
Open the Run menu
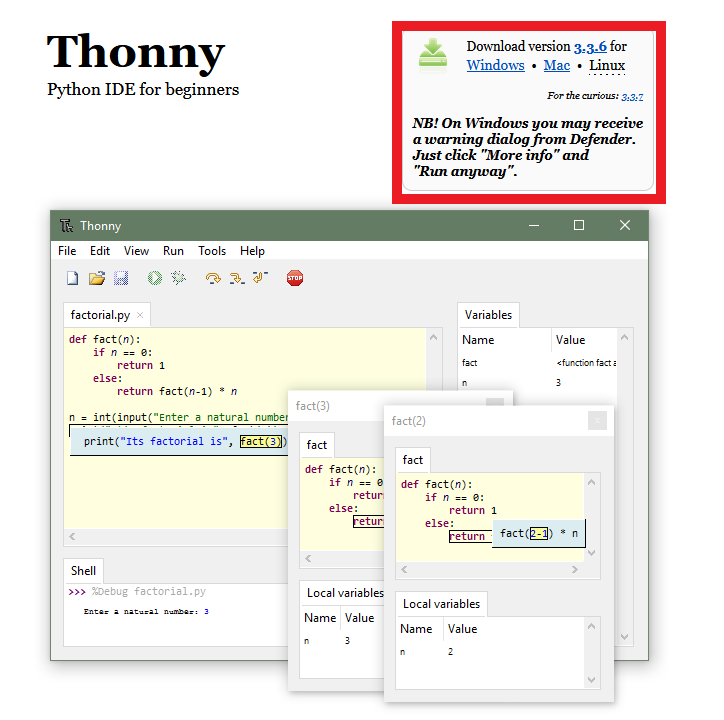click(x=173, y=251)
